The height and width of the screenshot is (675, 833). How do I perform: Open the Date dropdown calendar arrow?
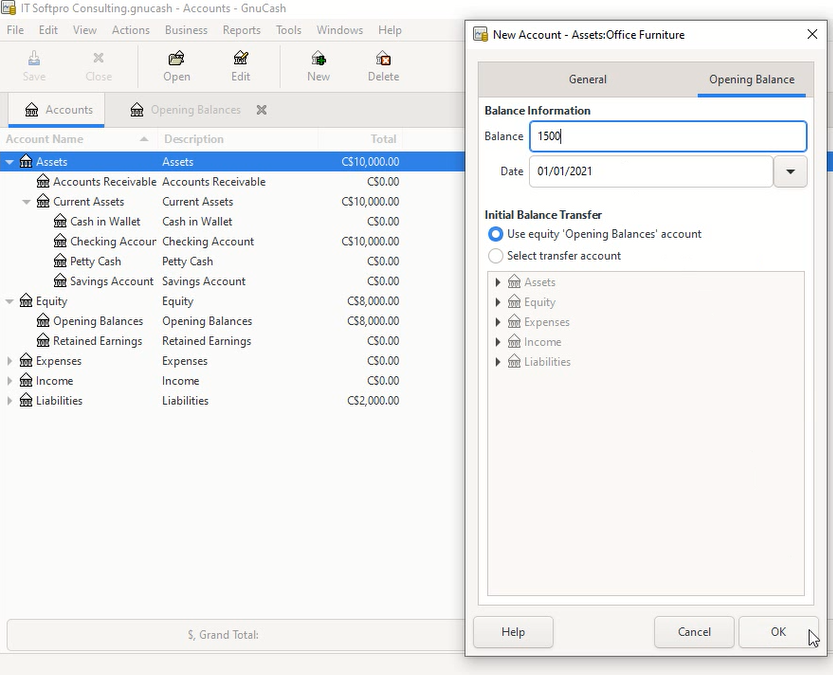790,172
